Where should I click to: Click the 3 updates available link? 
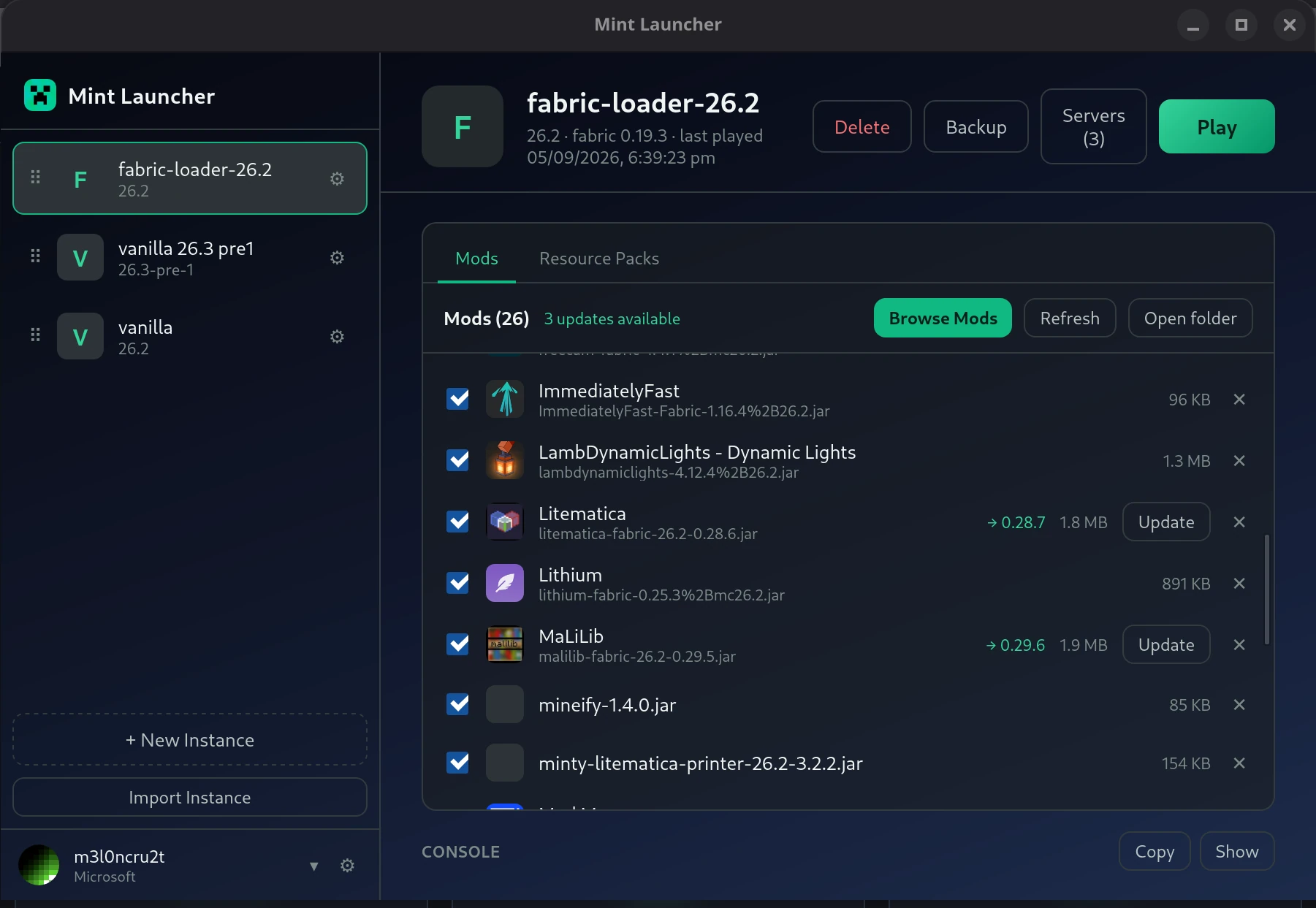coord(612,318)
